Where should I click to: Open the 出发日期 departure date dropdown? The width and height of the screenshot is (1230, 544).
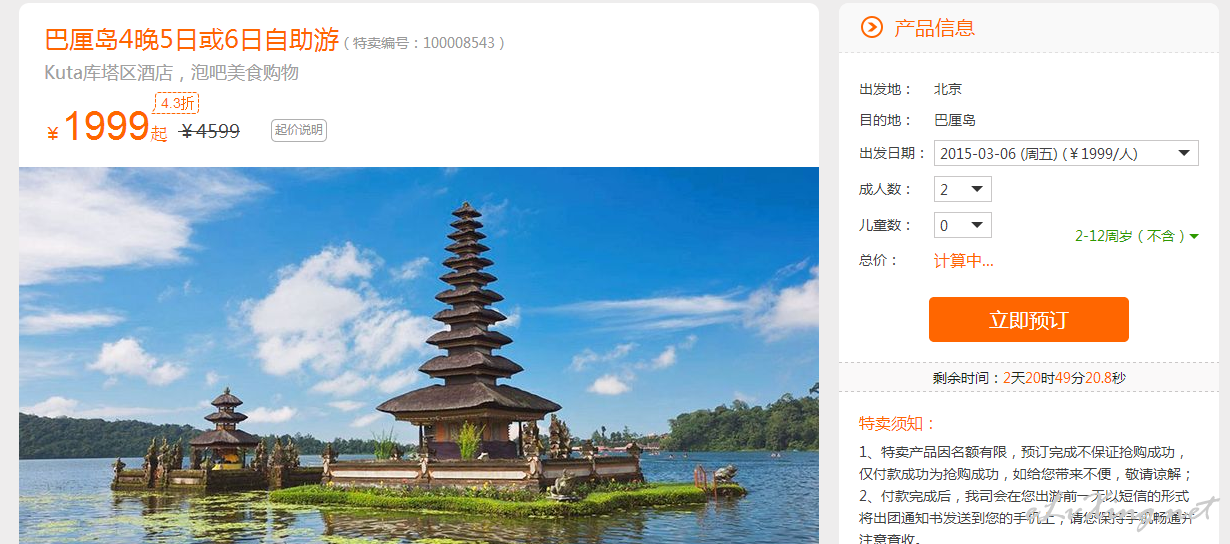click(1066, 154)
